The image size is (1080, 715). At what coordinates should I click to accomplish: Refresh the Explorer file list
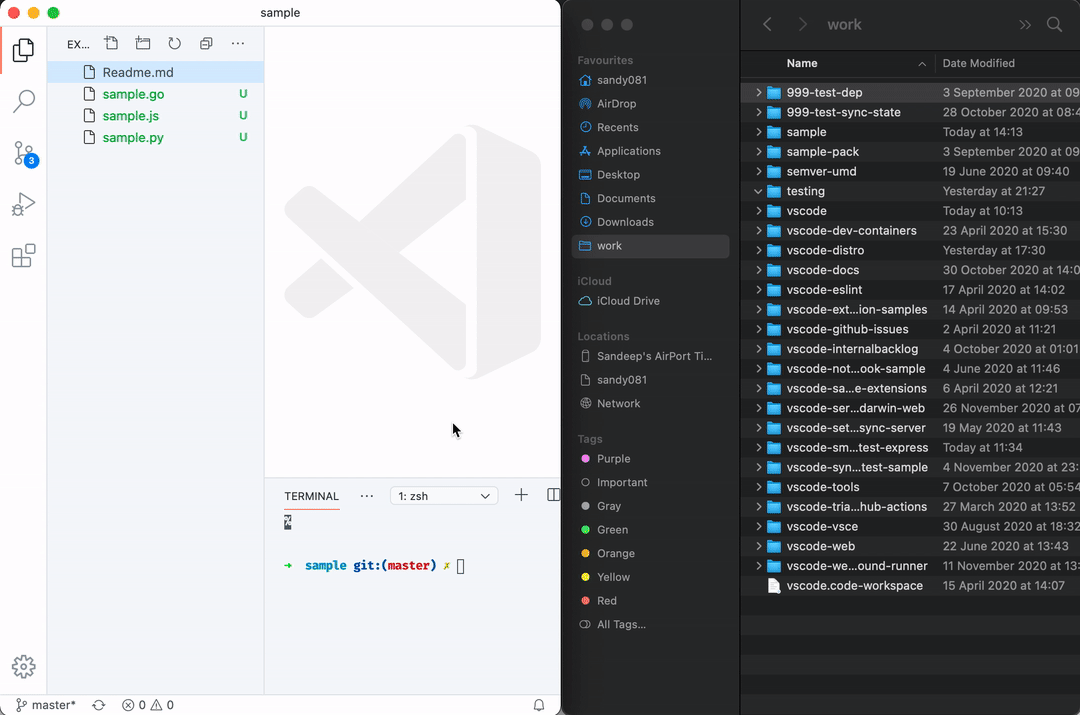tap(174, 43)
